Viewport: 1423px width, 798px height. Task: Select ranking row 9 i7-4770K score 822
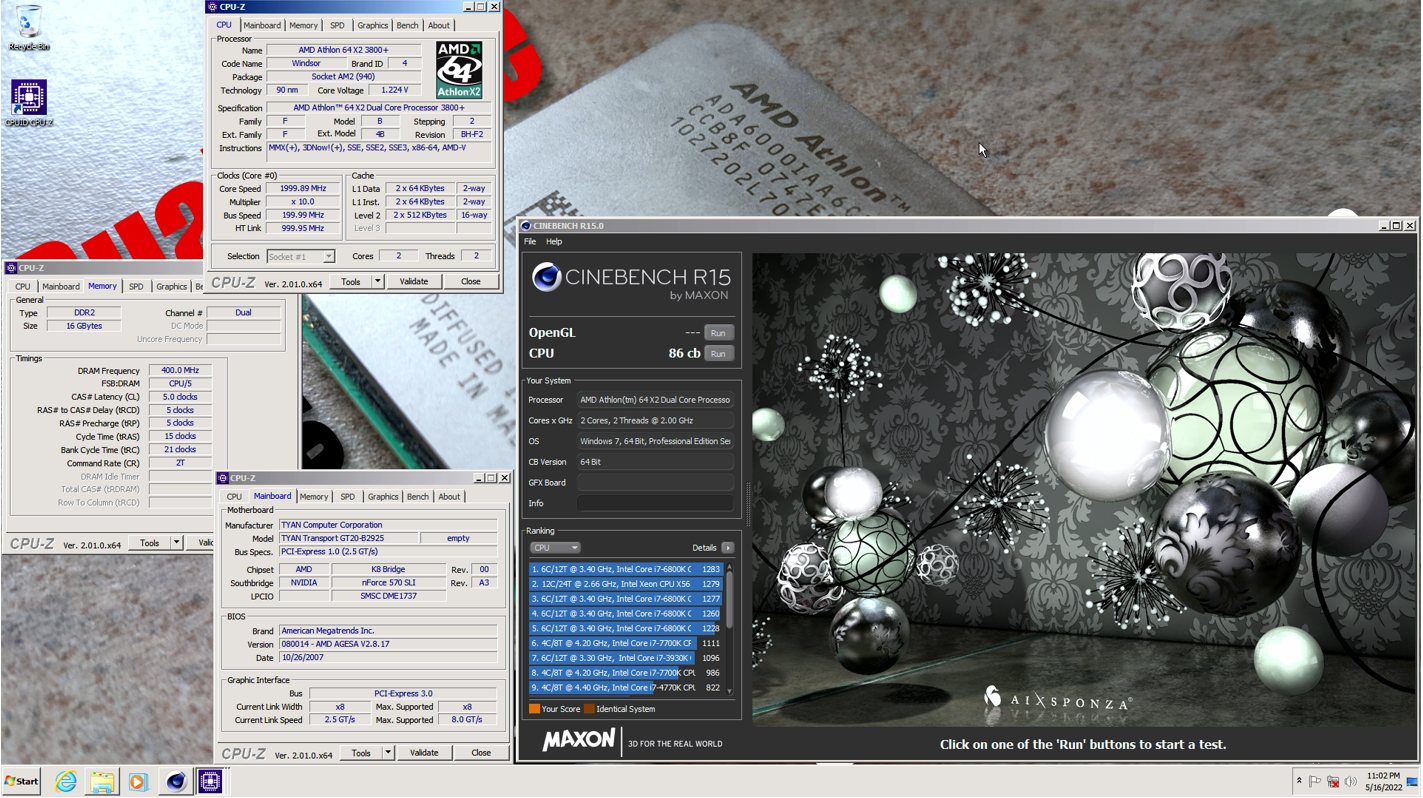tap(626, 688)
